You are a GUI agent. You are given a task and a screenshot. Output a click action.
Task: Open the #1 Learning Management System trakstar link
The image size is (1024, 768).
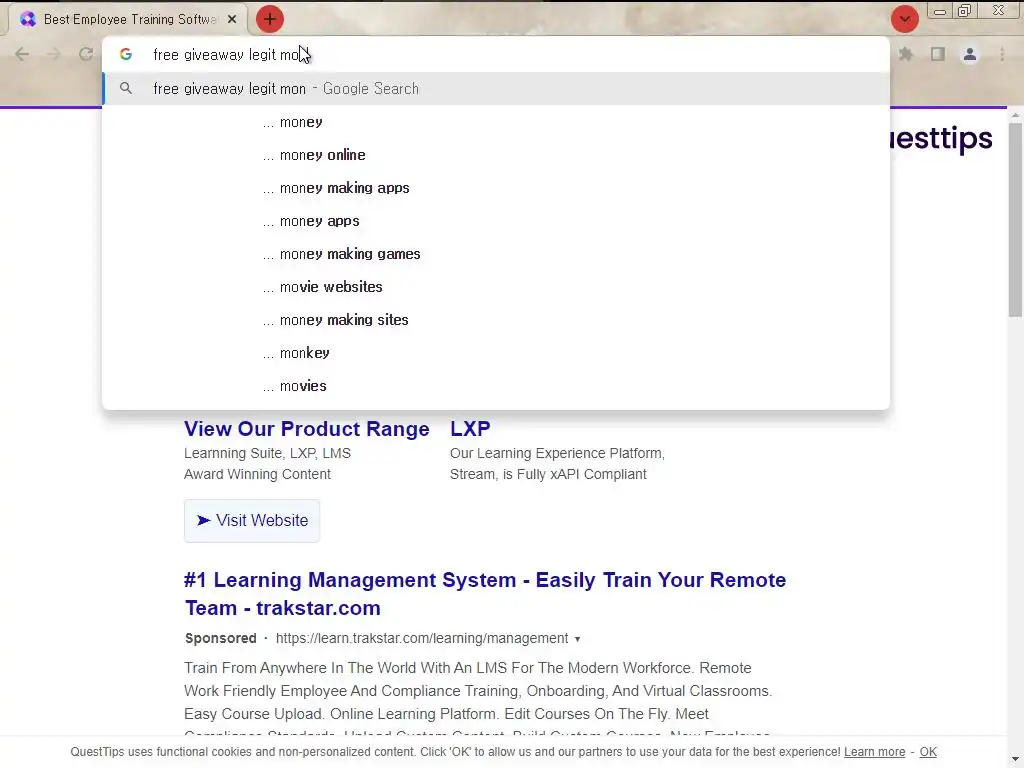coord(485,594)
